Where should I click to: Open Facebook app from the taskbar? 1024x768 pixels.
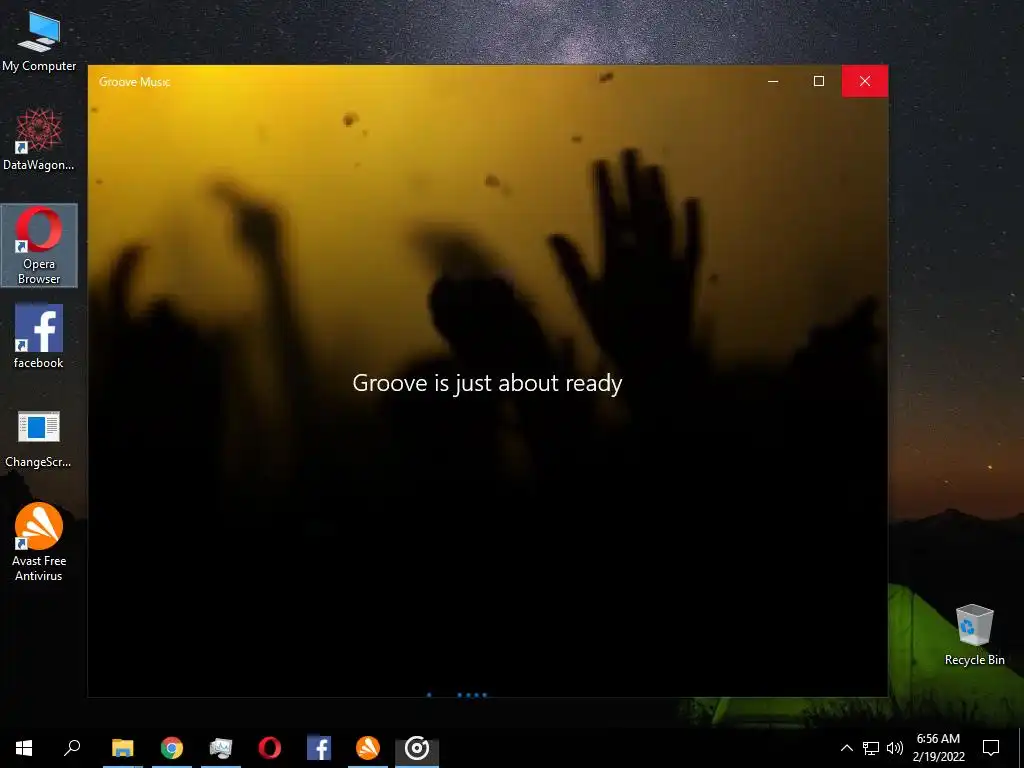(x=319, y=748)
